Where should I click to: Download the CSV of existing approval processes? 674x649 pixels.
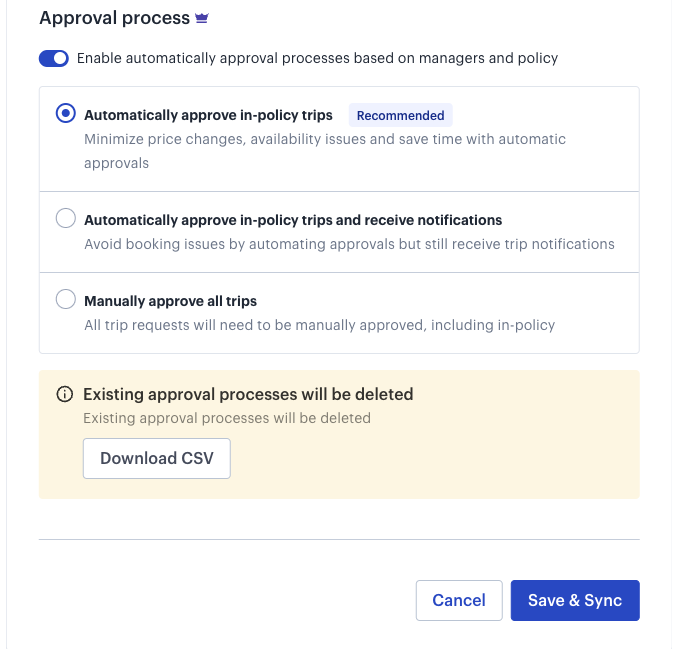pyautogui.click(x=157, y=458)
